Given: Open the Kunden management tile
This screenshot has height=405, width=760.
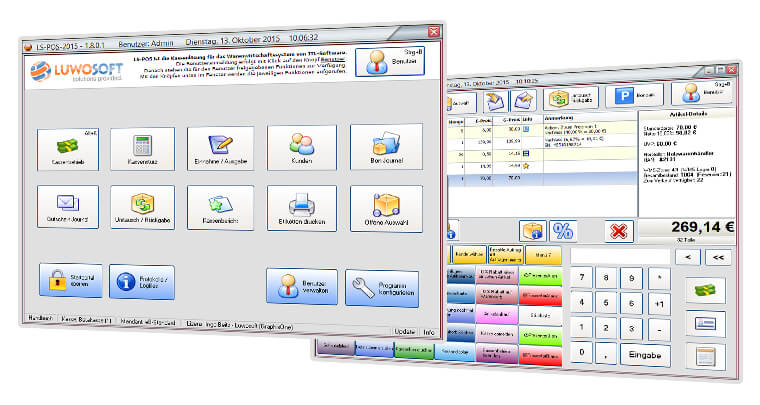Looking at the screenshot, I should tap(302, 149).
